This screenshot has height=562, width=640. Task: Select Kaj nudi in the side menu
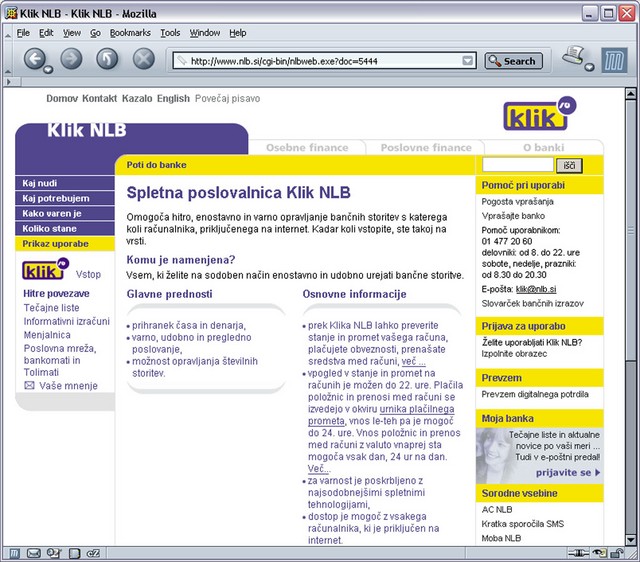(65, 183)
